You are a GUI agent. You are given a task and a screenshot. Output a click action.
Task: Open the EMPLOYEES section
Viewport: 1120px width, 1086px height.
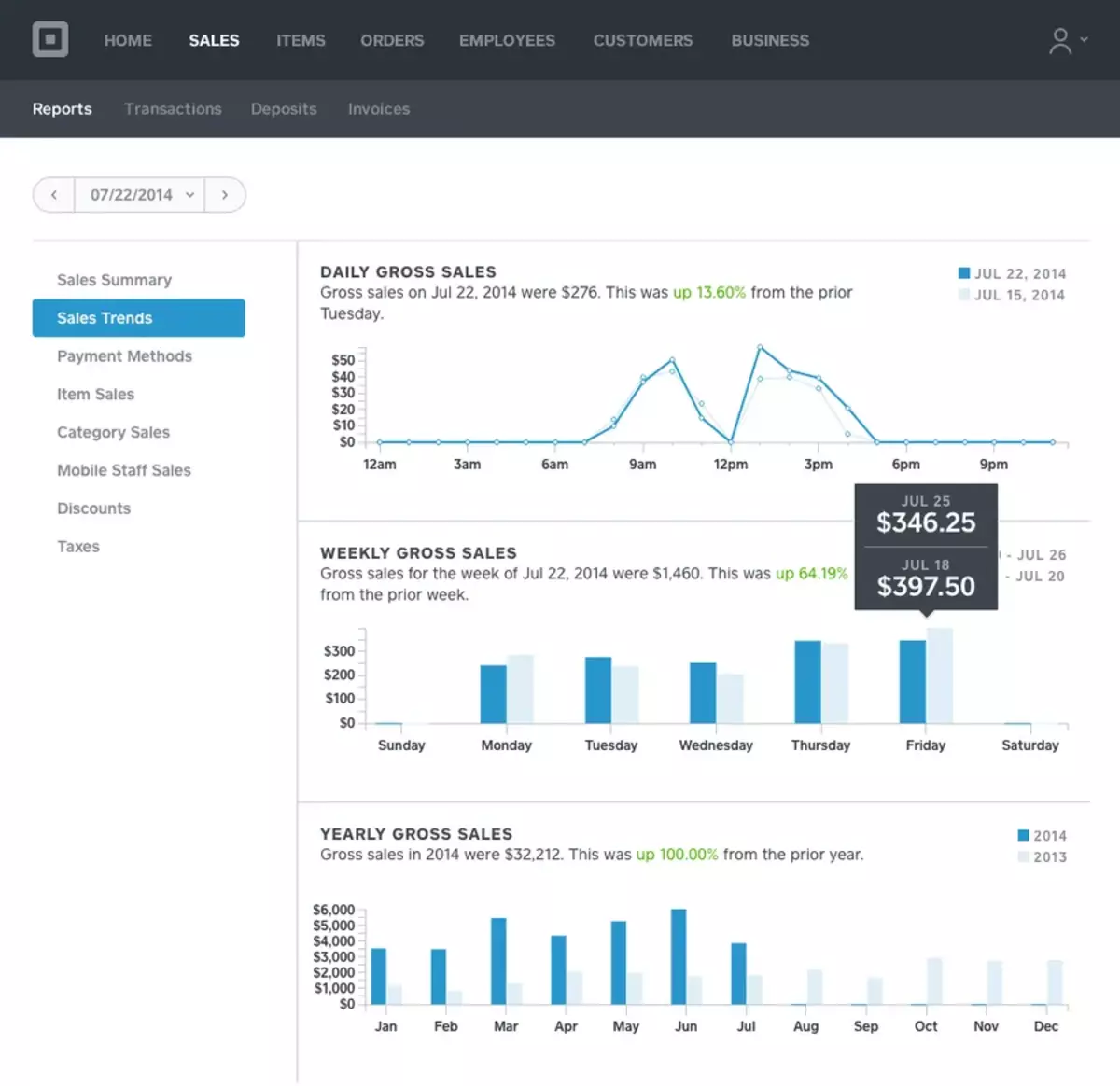point(507,40)
